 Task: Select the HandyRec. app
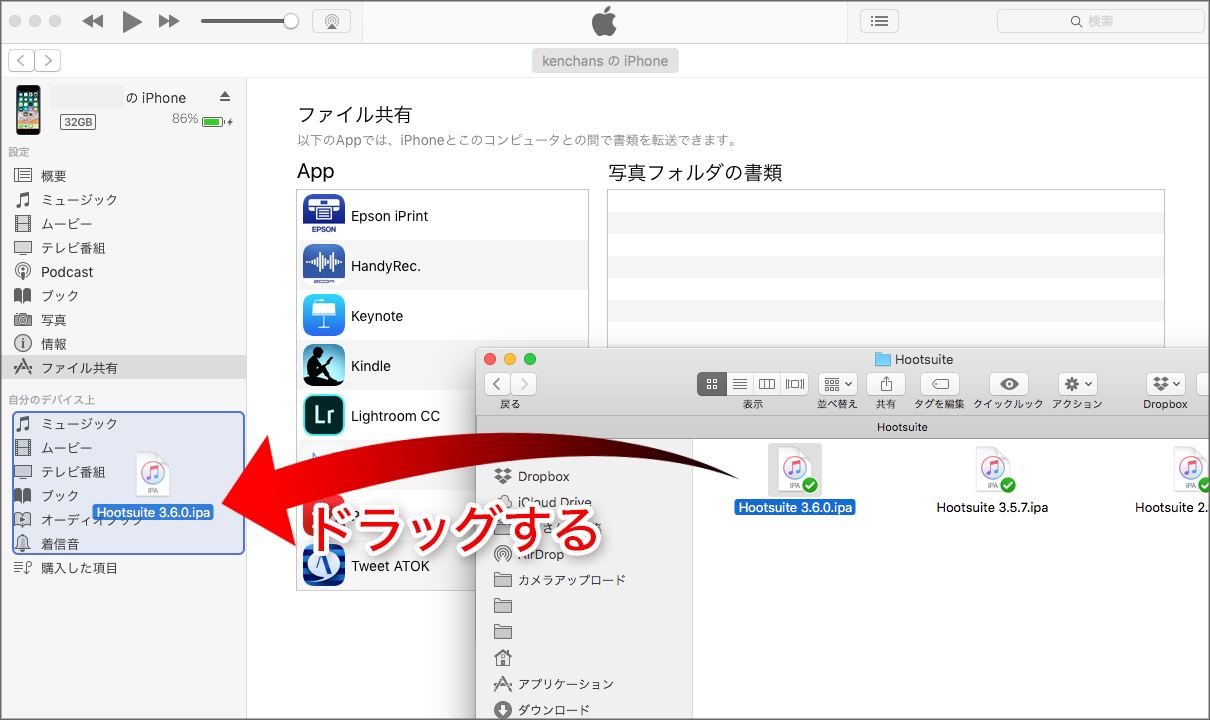click(x=442, y=265)
